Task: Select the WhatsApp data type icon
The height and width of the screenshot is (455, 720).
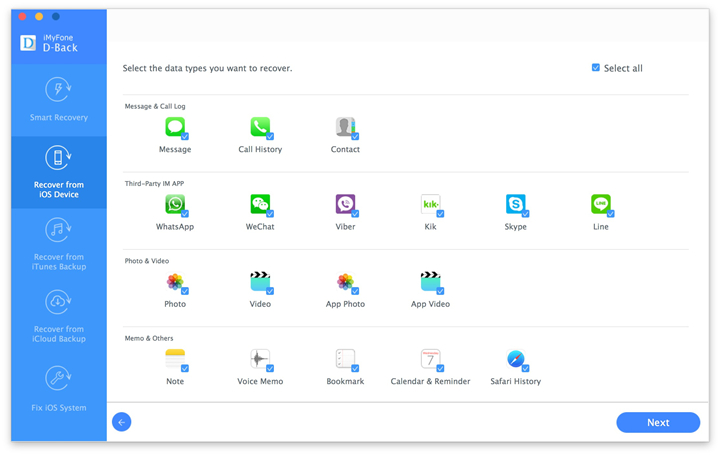Action: (174, 204)
